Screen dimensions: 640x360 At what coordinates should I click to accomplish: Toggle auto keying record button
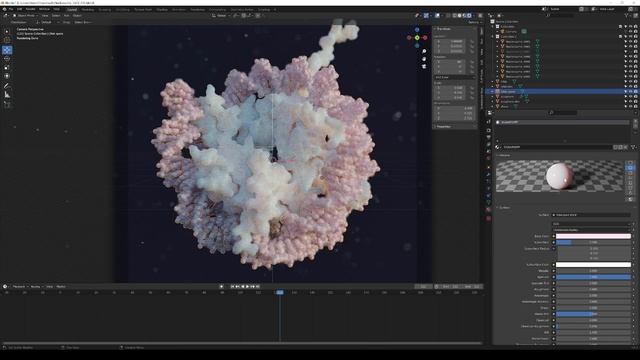(222, 287)
